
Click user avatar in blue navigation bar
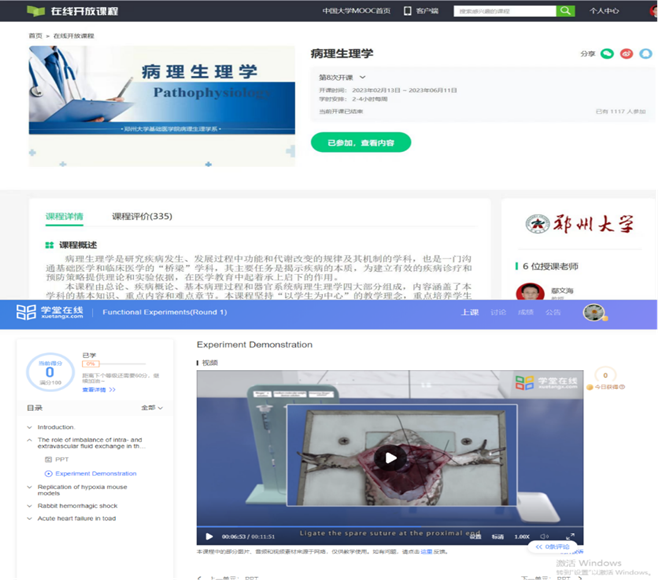click(x=593, y=312)
